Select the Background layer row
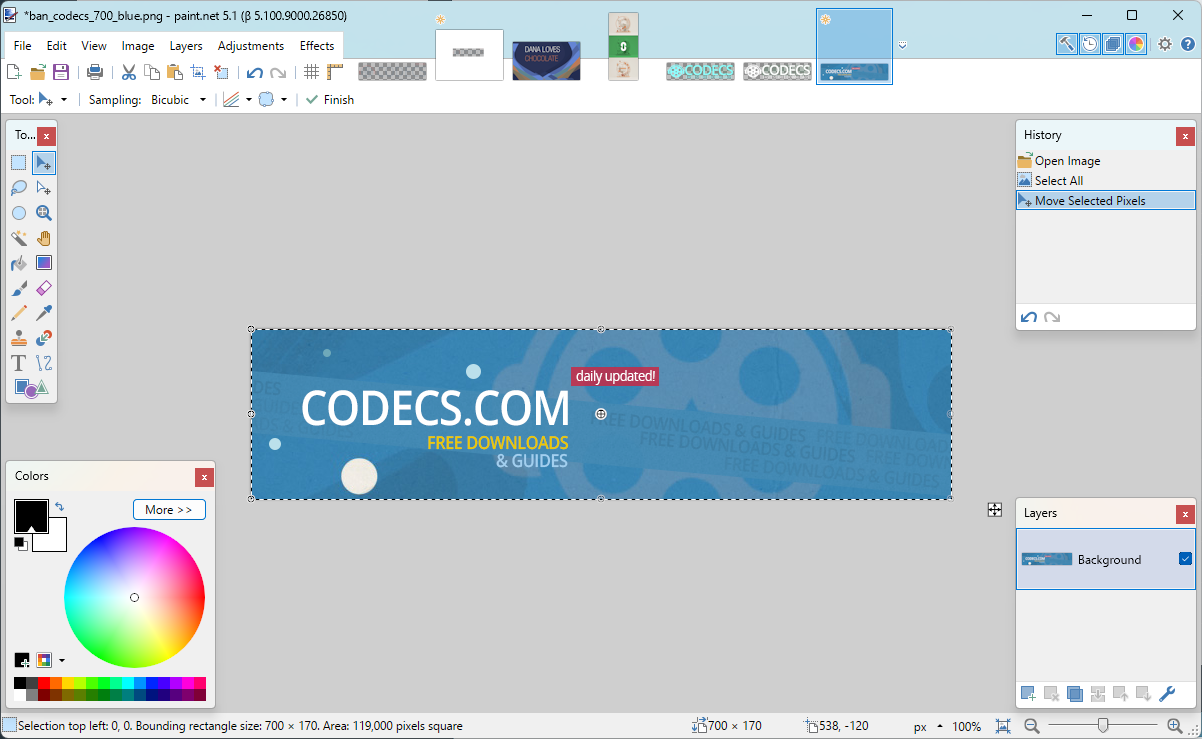This screenshot has width=1202, height=739. click(x=1105, y=559)
